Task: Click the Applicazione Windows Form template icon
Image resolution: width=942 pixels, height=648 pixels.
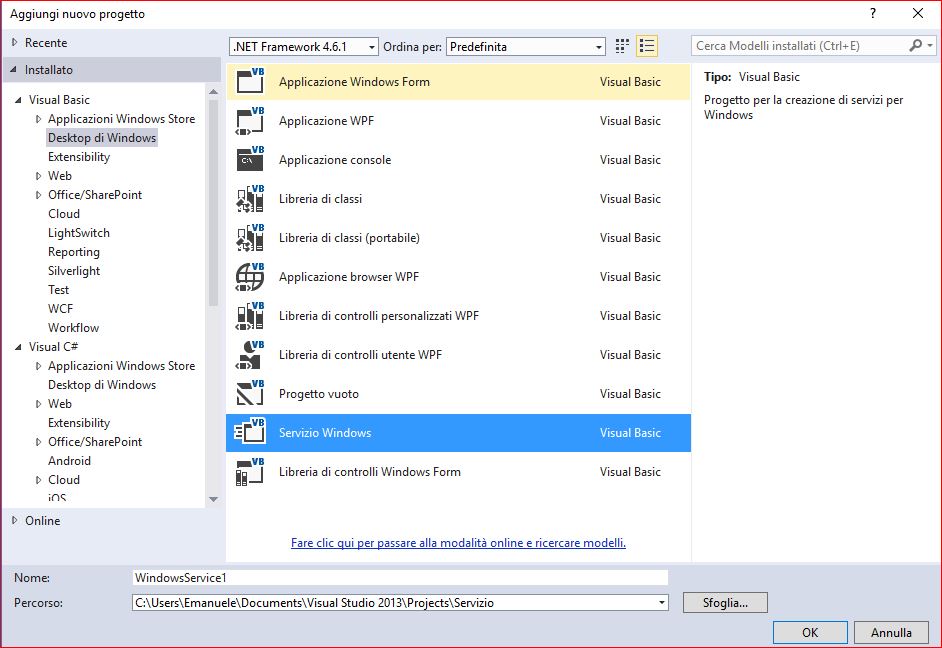Action: [x=250, y=81]
